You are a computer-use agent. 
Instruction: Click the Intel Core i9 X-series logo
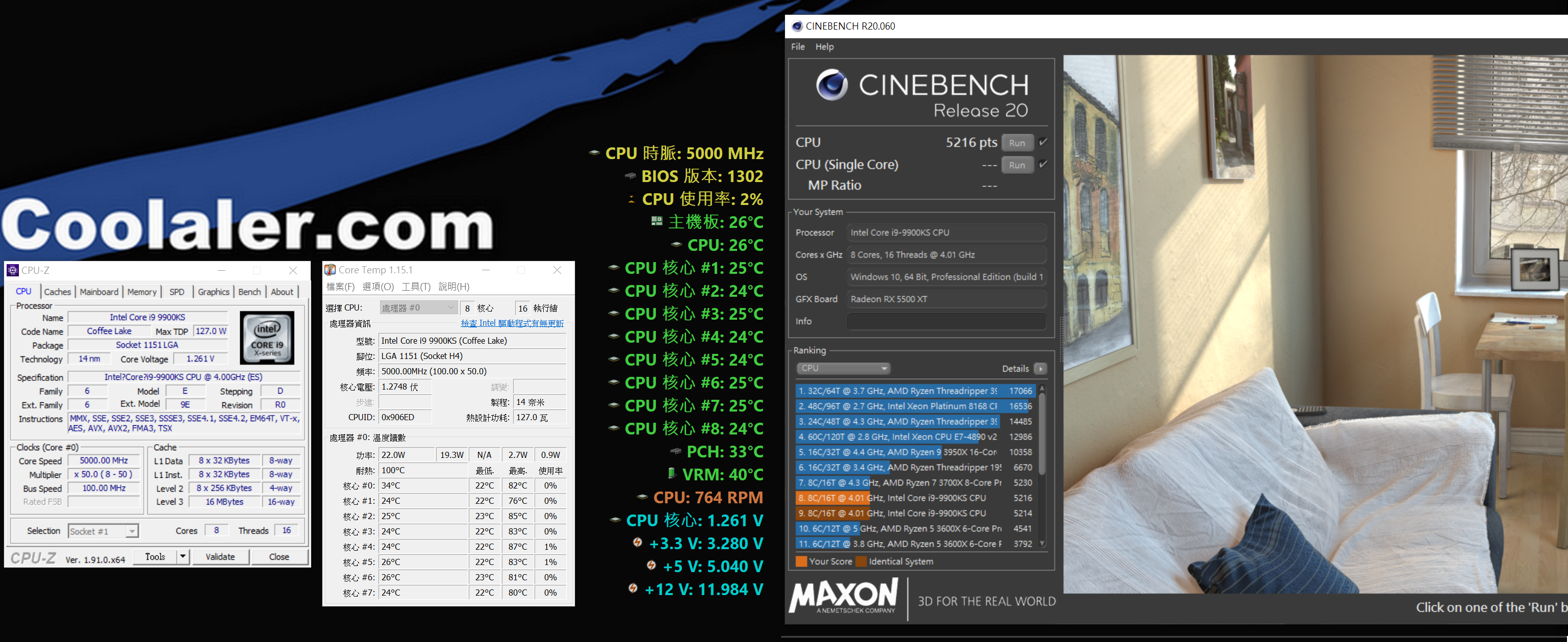point(267,338)
